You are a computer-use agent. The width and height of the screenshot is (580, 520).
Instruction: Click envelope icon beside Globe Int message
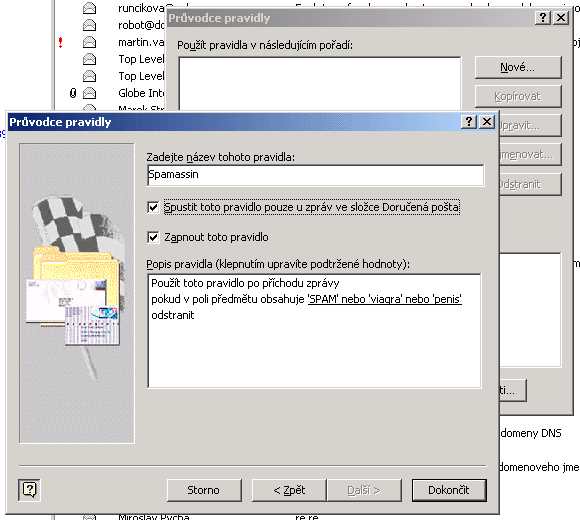point(89,93)
